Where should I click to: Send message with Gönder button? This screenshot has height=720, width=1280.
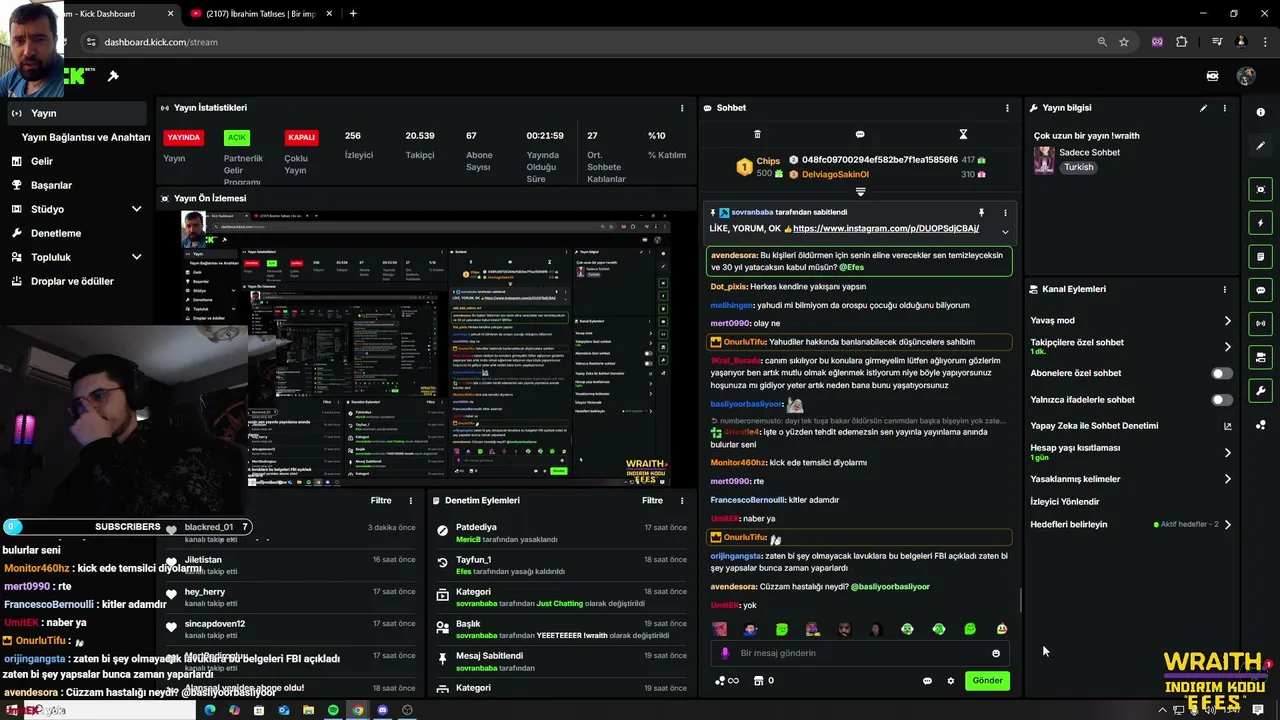(987, 681)
